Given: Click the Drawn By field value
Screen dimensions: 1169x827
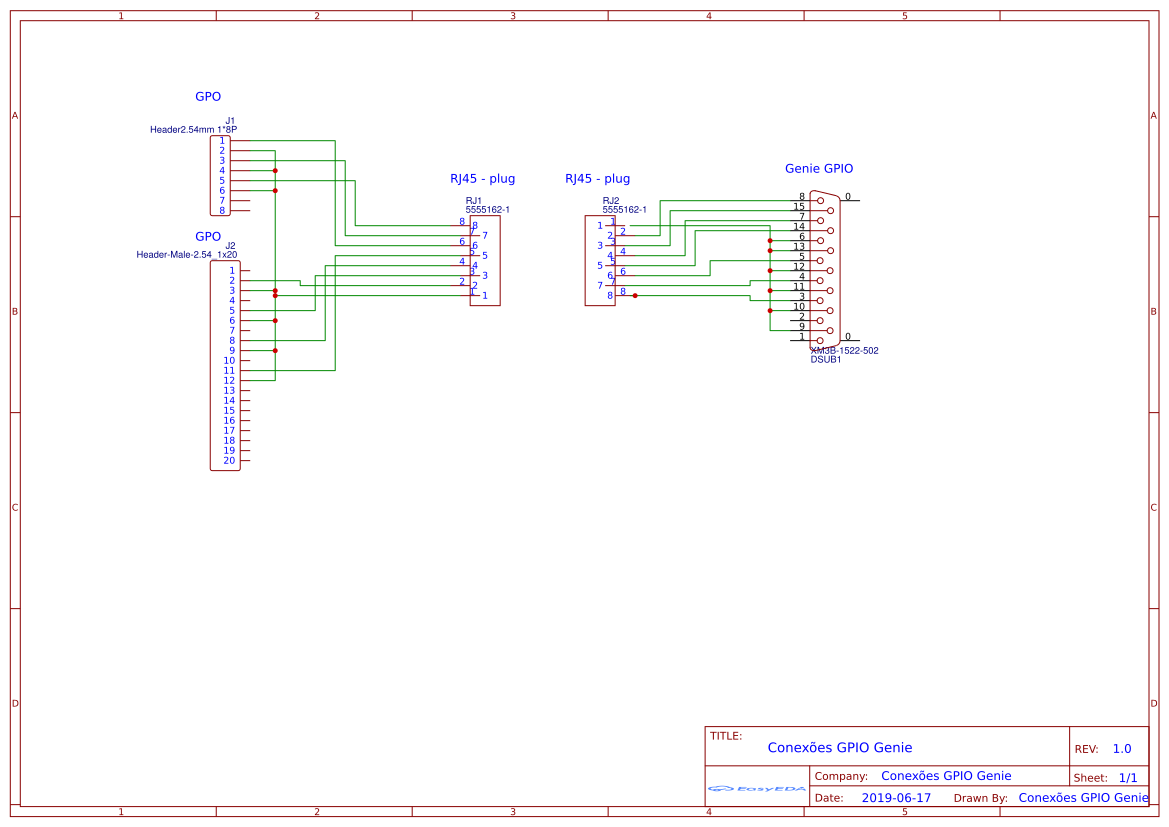Looking at the screenshot, I should tap(1082, 798).
